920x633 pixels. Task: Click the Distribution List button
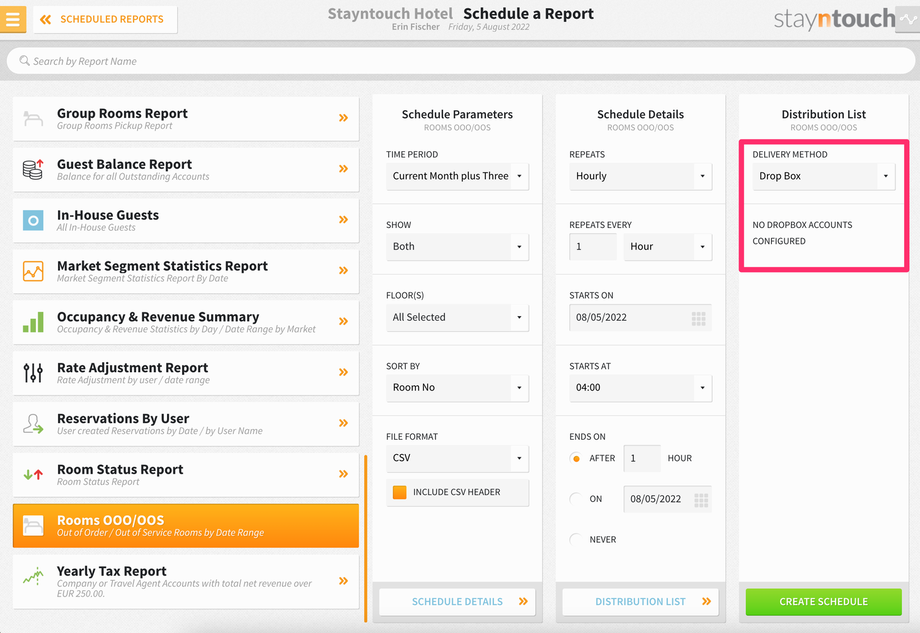click(x=640, y=601)
